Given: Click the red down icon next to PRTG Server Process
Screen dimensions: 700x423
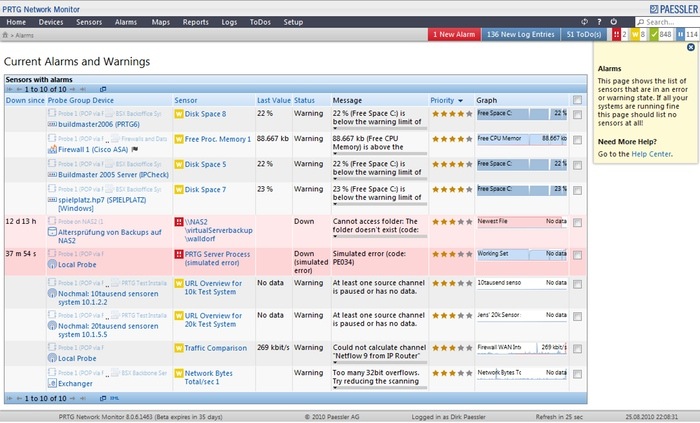Looking at the screenshot, I should pyautogui.click(x=179, y=254).
